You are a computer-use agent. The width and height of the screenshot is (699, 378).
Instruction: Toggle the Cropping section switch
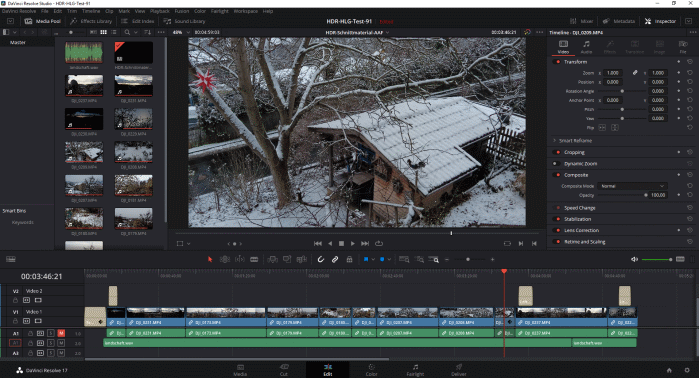(557, 152)
